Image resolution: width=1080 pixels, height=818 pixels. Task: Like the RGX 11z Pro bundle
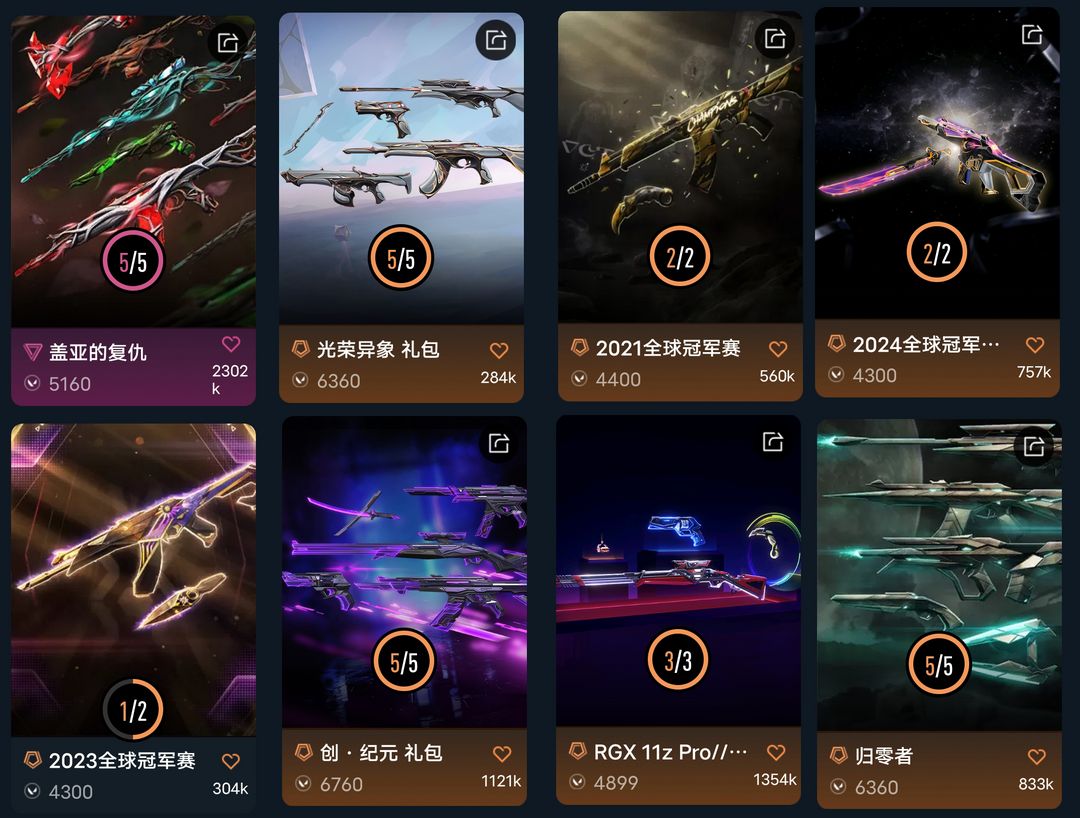[776, 753]
